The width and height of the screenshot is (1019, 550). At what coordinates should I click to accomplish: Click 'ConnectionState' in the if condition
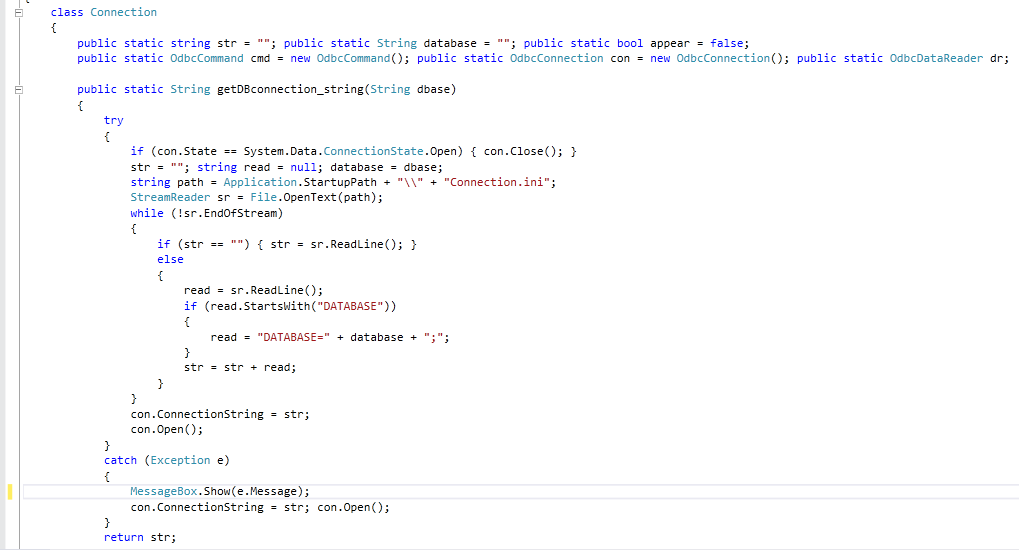(374, 151)
